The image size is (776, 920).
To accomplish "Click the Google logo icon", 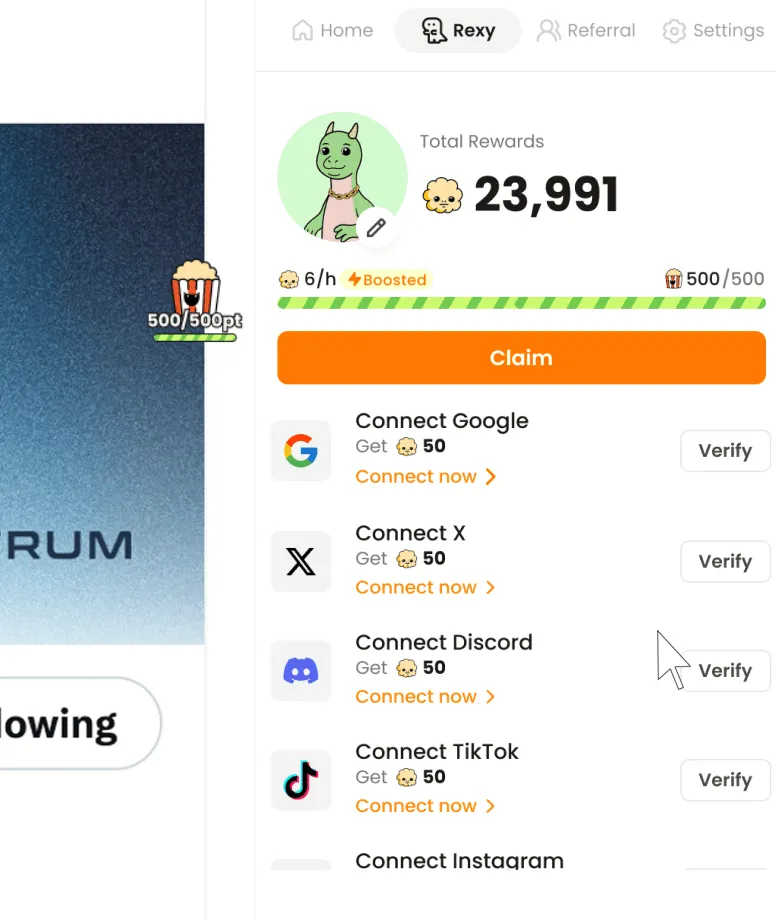I will [301, 451].
